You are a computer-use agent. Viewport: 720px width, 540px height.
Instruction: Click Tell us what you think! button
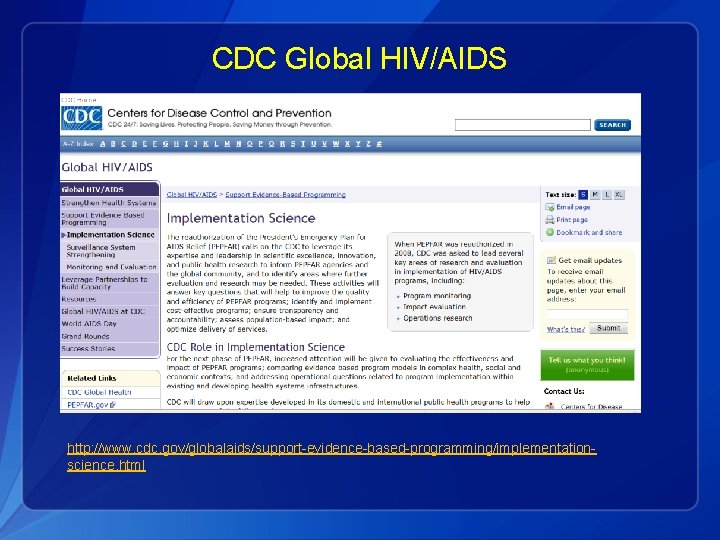pos(587,365)
